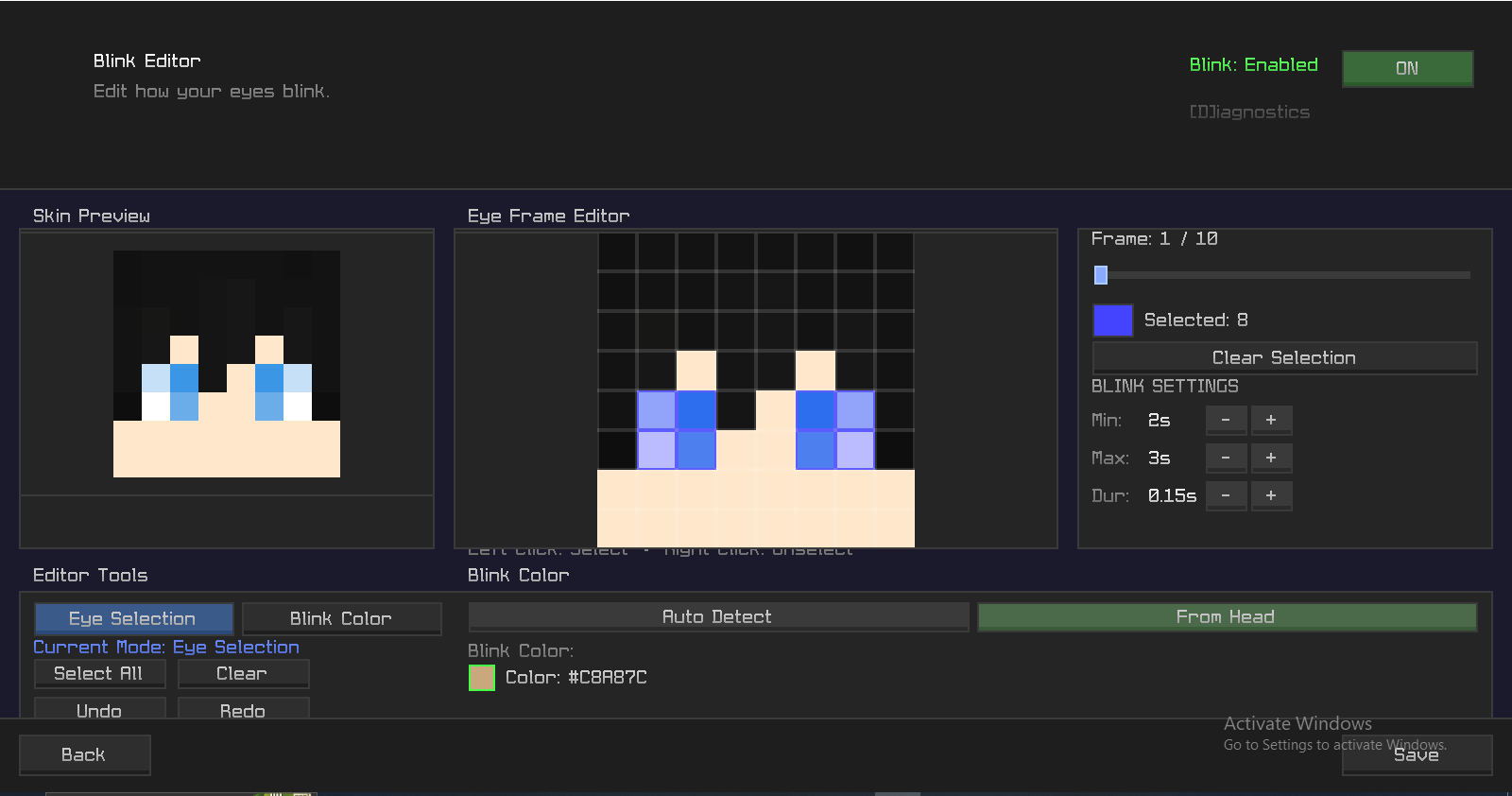Click the 'Blink: Enabled' status text

click(1253, 64)
